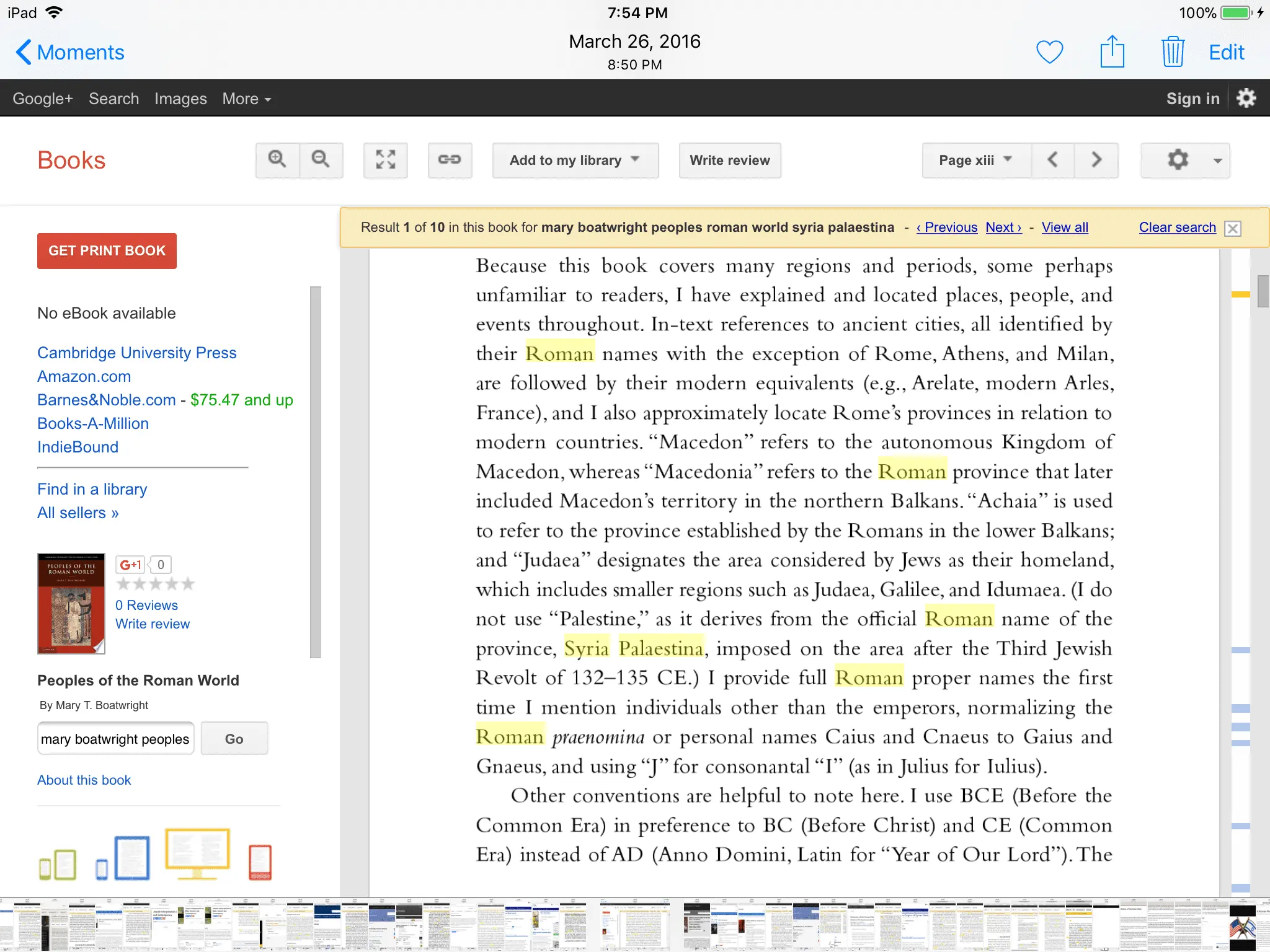Click the zoom in magnifier icon
Image resolution: width=1270 pixels, height=952 pixels.
(277, 160)
